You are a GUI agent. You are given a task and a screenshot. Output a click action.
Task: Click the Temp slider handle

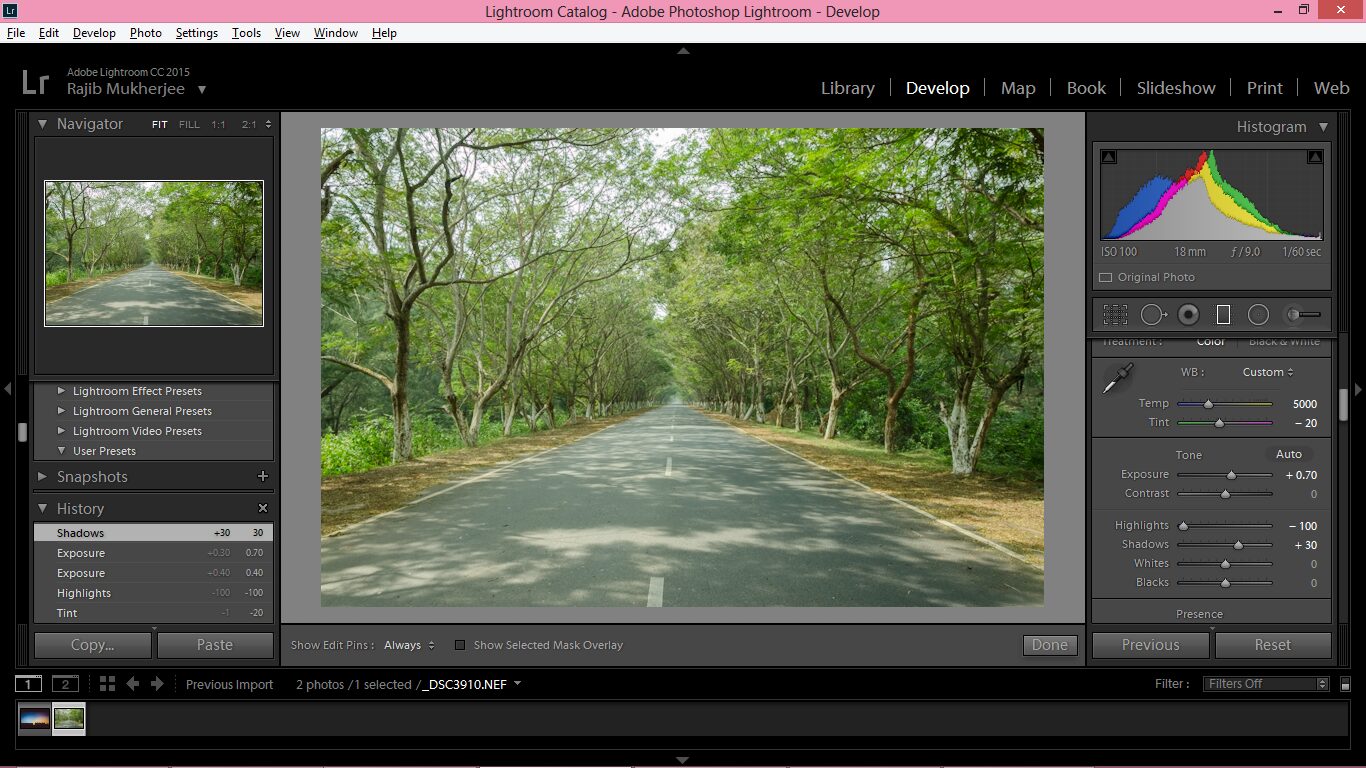(x=1208, y=404)
